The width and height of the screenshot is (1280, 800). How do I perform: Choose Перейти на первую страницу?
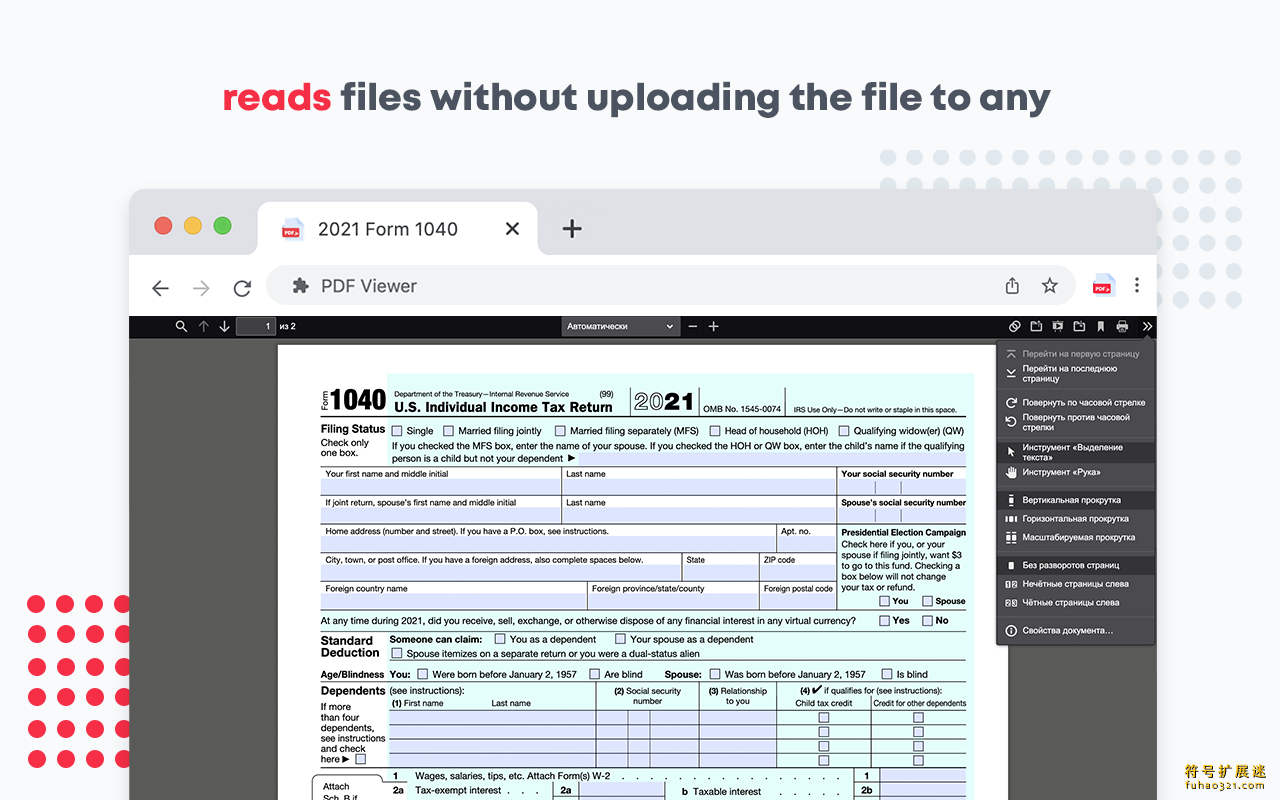(x=1075, y=354)
